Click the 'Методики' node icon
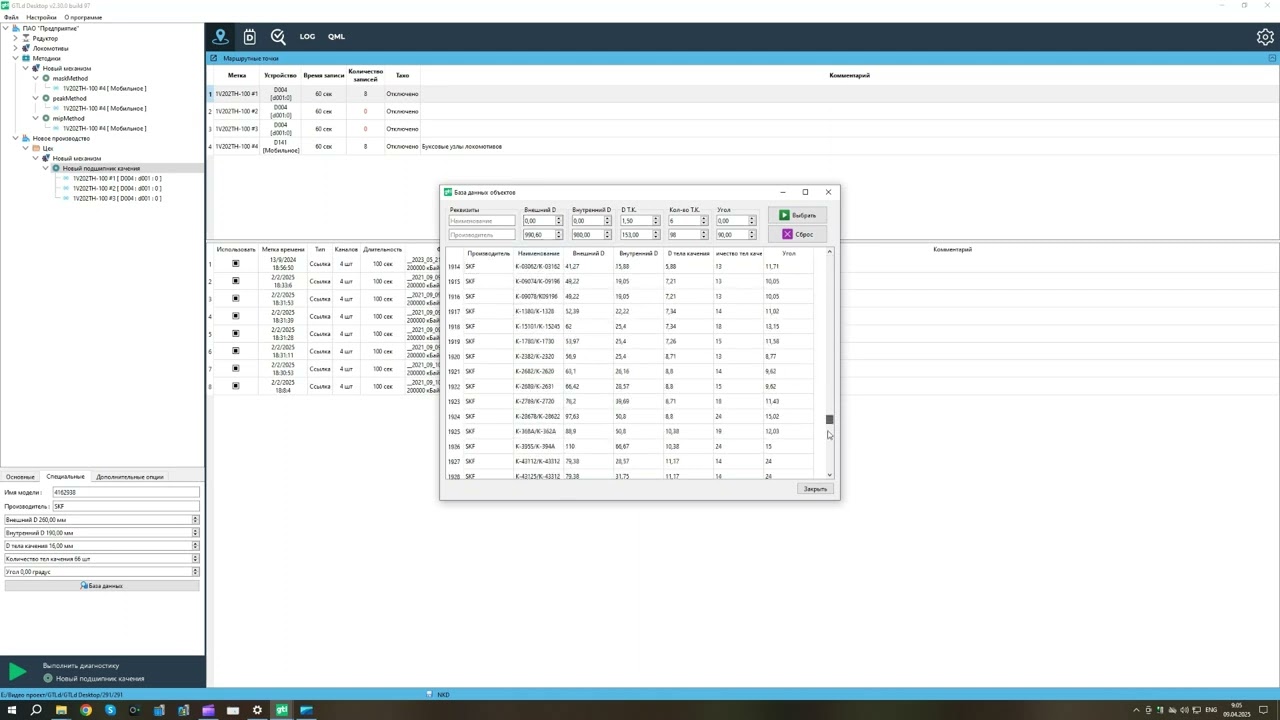Viewport: 1280px width, 720px height. [x=27, y=58]
